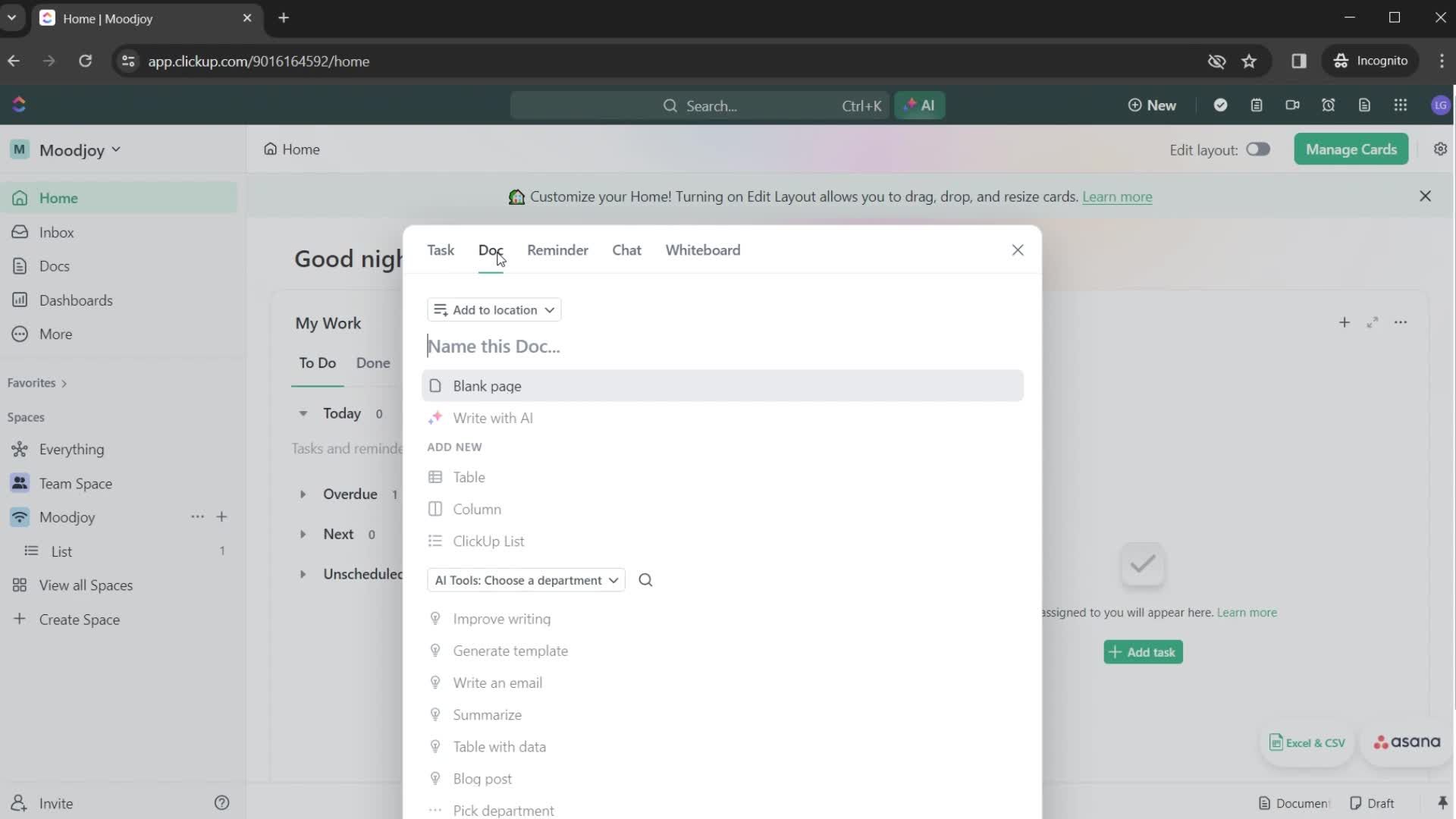Viewport: 1456px width, 819px height.
Task: Click the Dashboards icon in sidebar
Action: point(18,300)
